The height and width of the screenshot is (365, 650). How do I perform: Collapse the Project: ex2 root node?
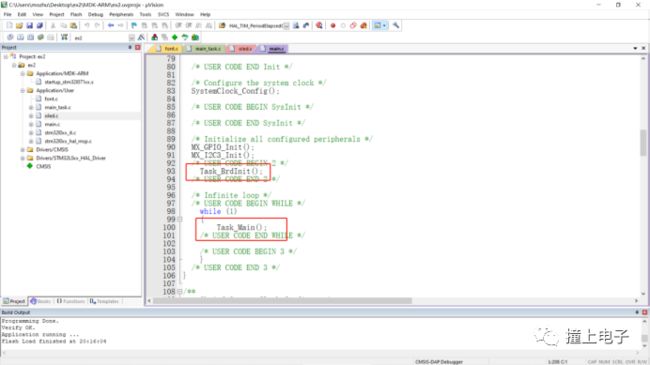[x=6, y=56]
